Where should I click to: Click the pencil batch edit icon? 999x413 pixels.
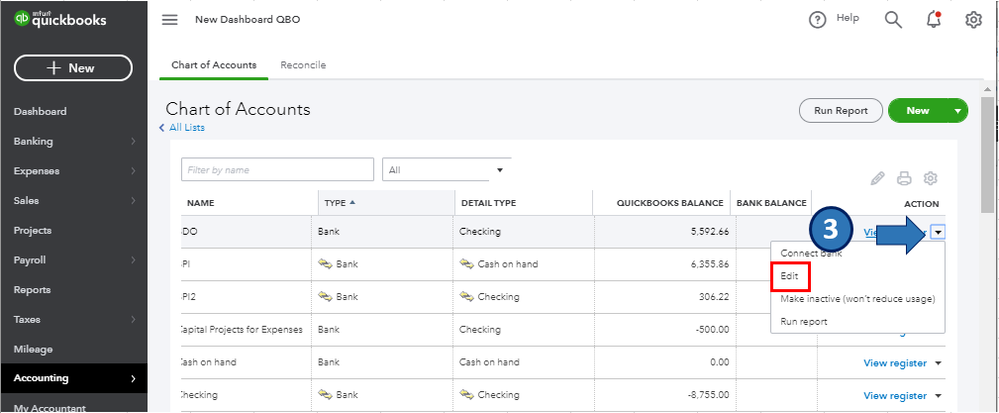click(878, 178)
